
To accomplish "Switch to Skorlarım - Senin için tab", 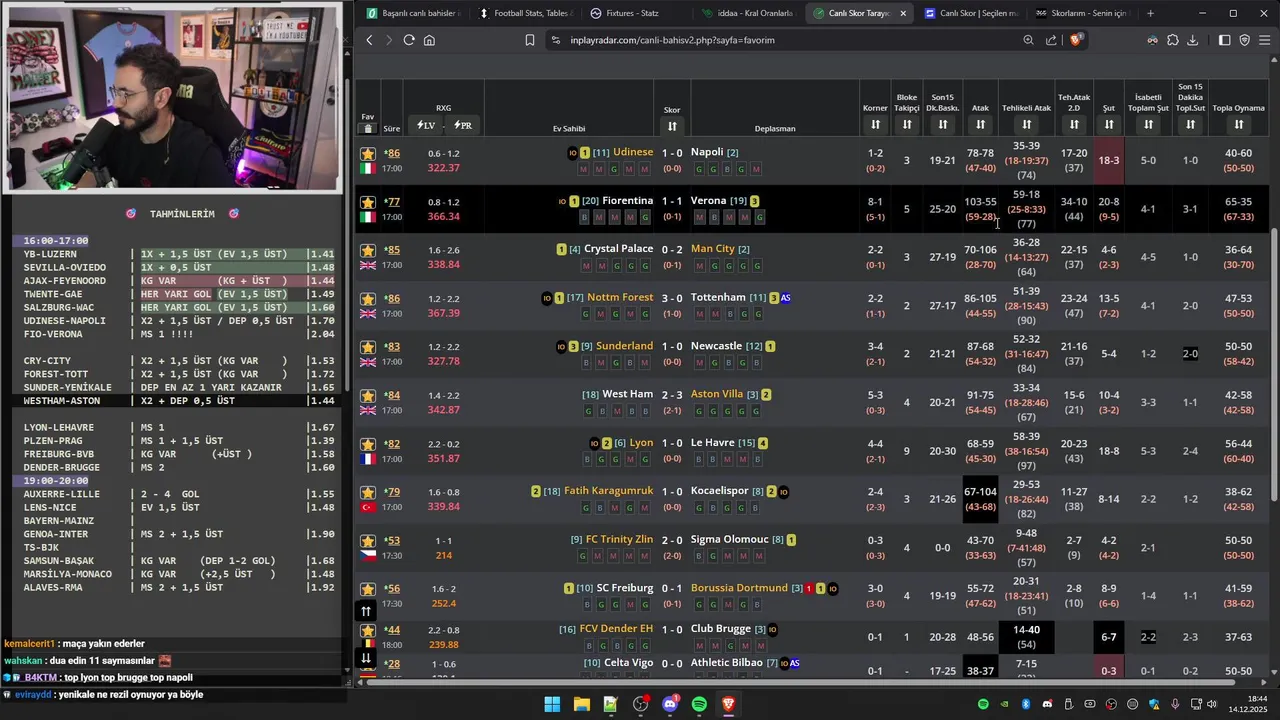I will tap(1081, 13).
